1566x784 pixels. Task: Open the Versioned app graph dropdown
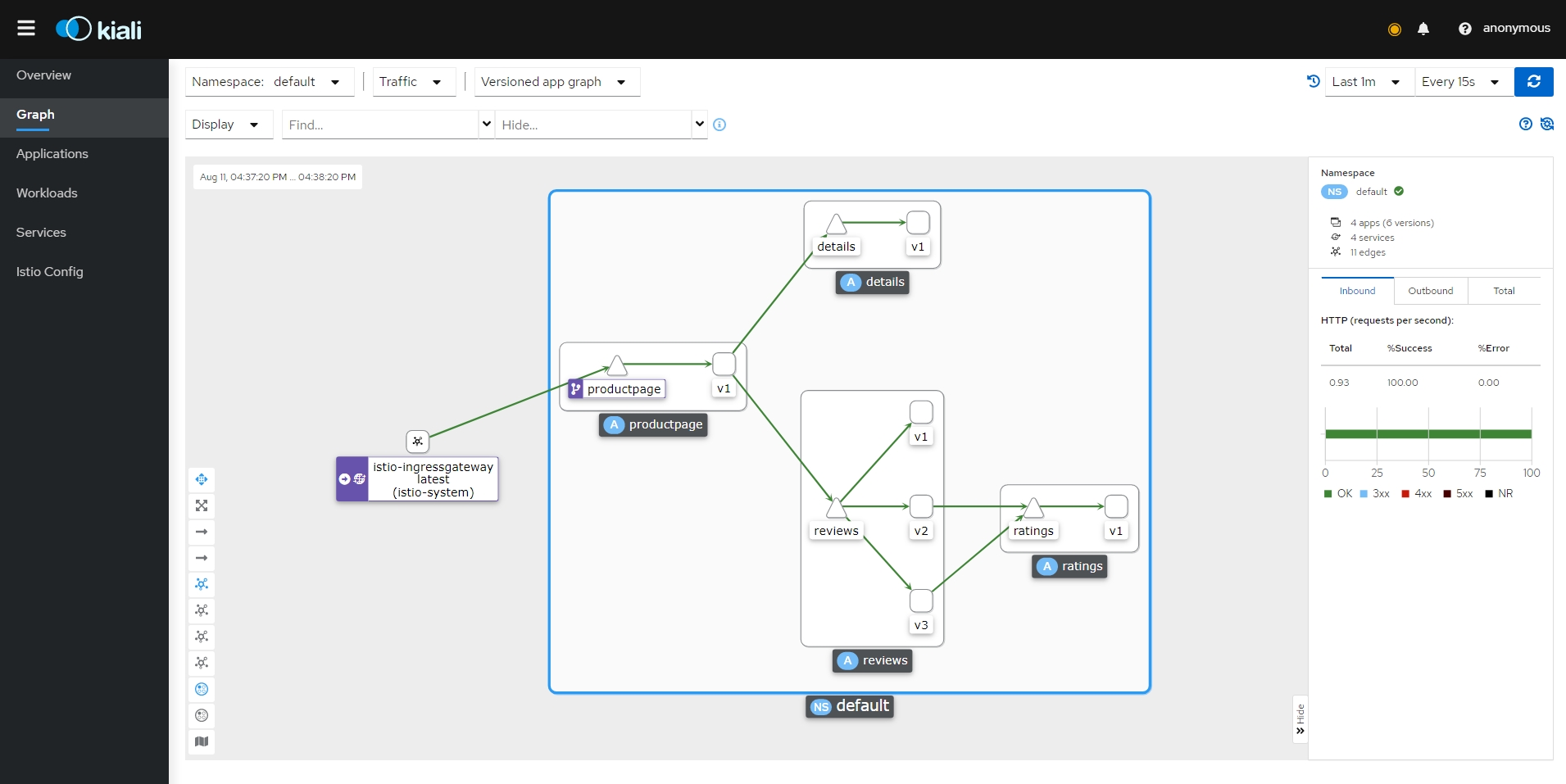coord(556,82)
